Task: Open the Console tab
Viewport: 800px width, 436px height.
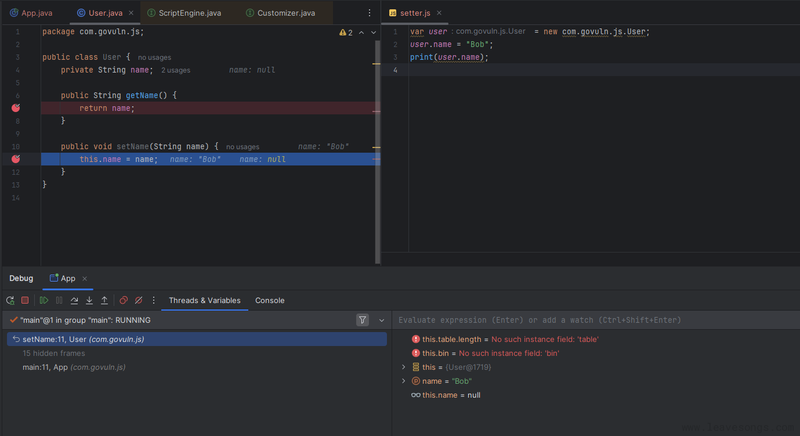Action: click(269, 300)
